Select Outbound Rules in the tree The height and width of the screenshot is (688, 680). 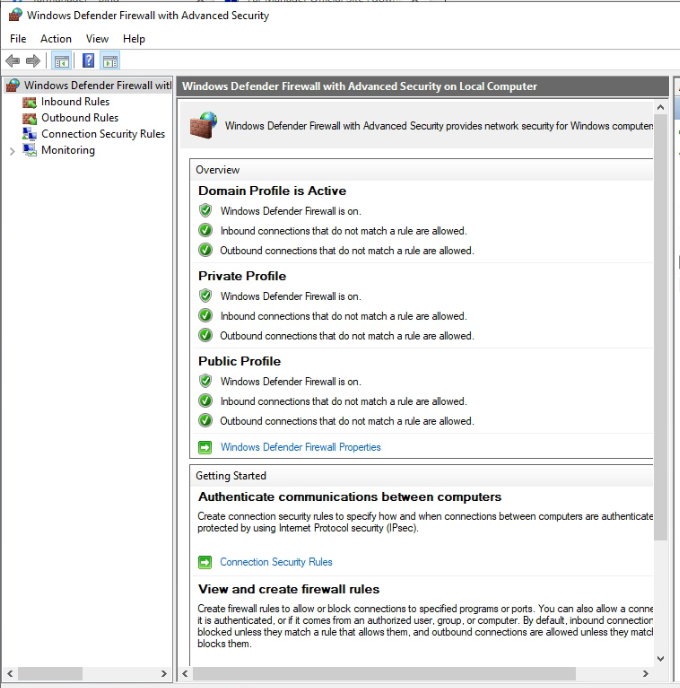[x=79, y=118]
